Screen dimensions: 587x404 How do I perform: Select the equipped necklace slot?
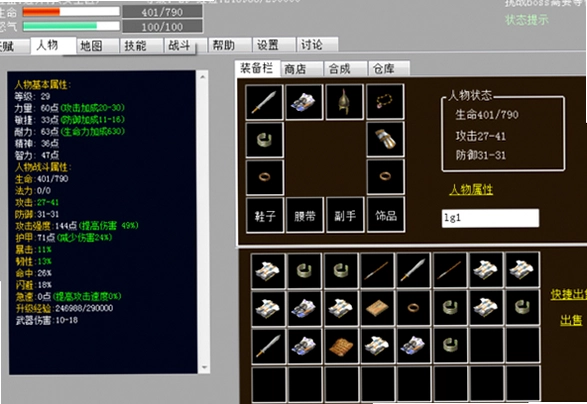pos(385,102)
